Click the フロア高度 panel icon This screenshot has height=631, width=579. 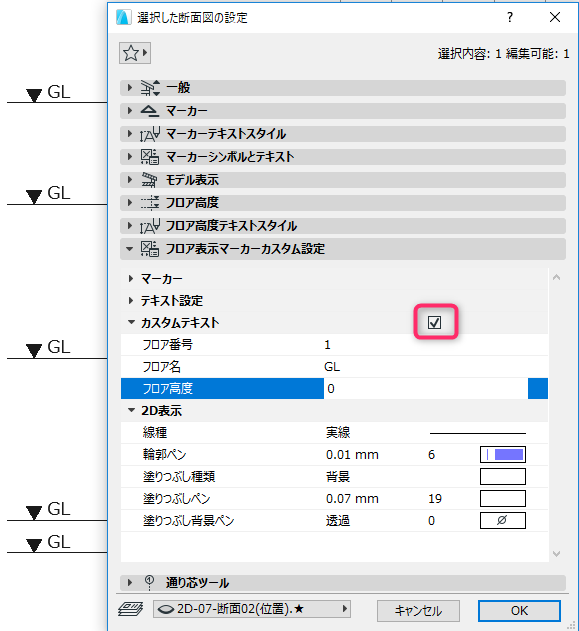tap(150, 203)
